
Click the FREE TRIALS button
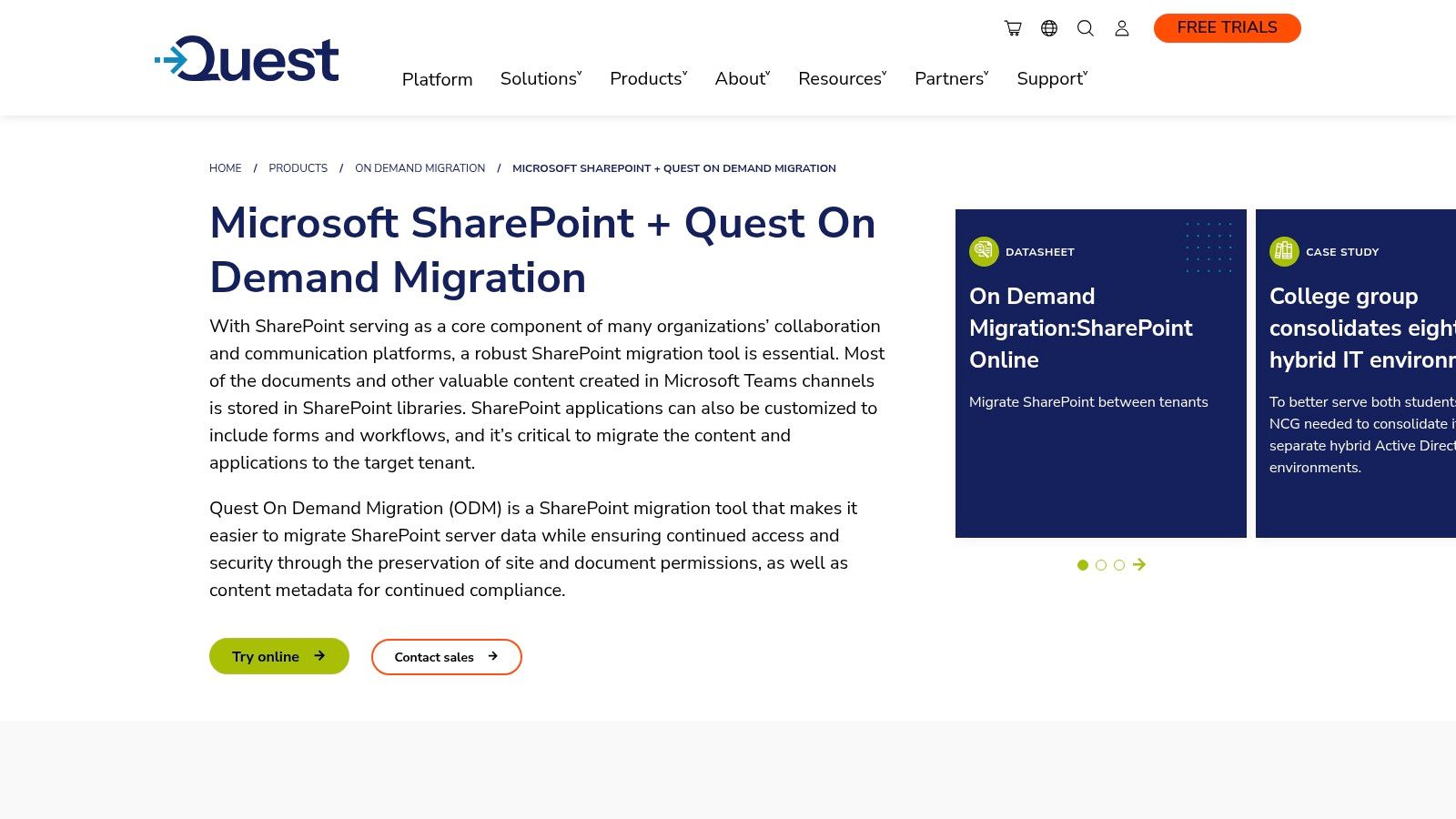point(1227,27)
